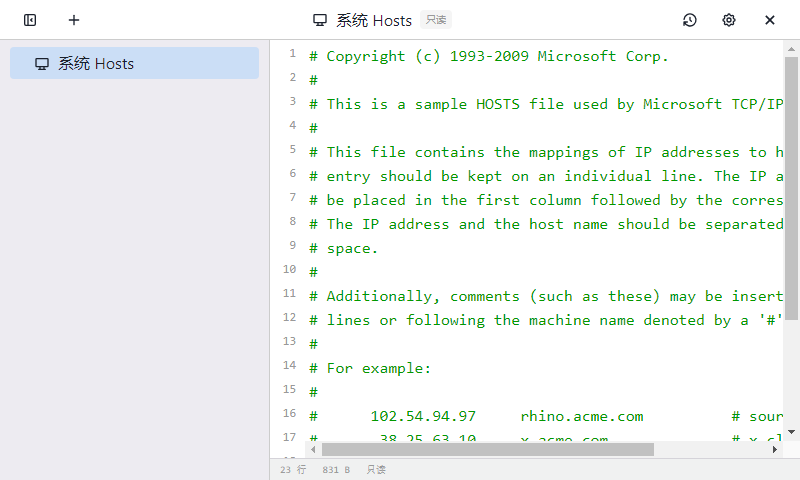
Task: Click the horizontal scrollbar right arrow
Action: (x=775, y=450)
